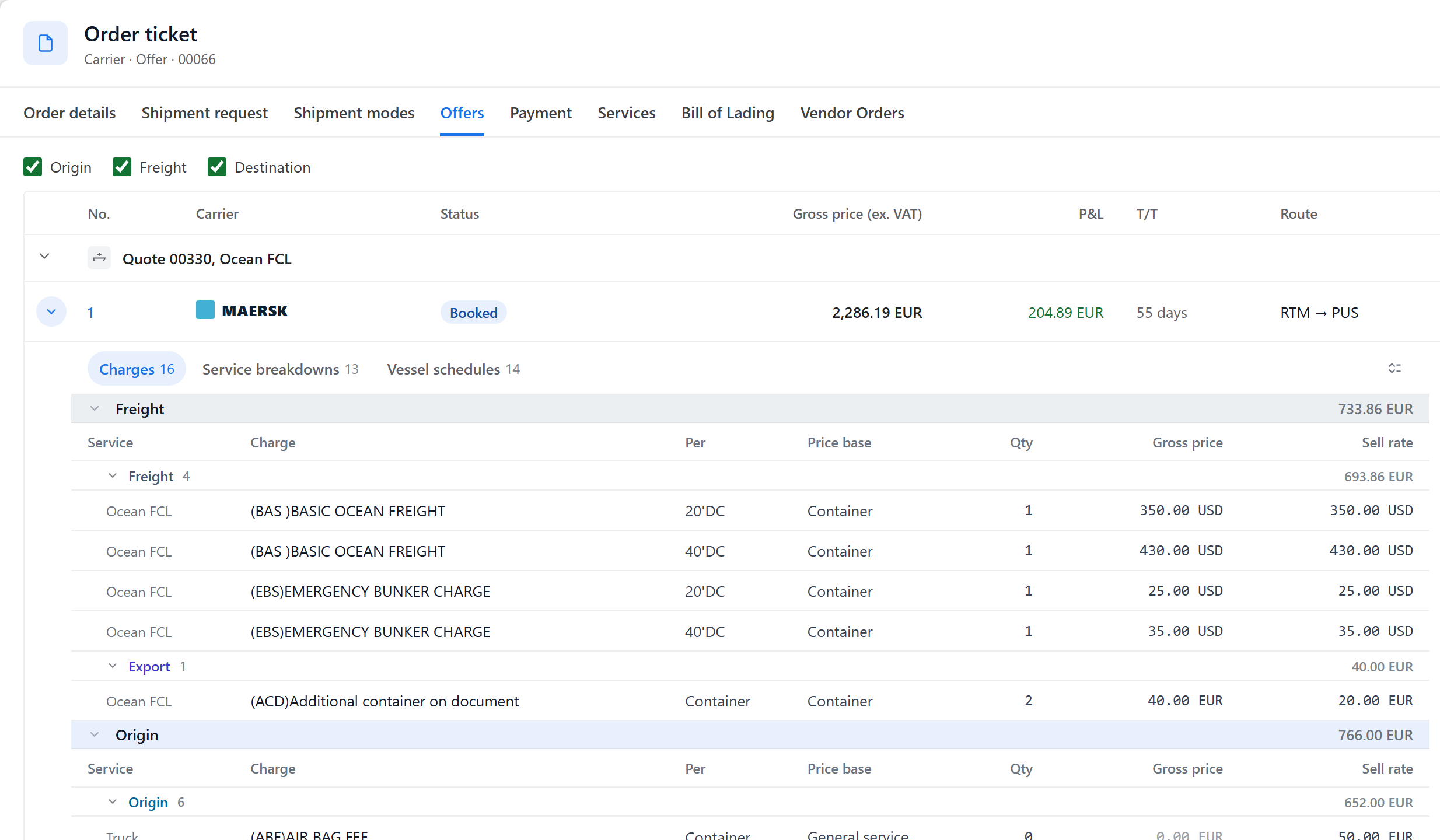Click the 733.86 EUR Freight total
This screenshot has width=1440, height=840.
pyautogui.click(x=1375, y=408)
